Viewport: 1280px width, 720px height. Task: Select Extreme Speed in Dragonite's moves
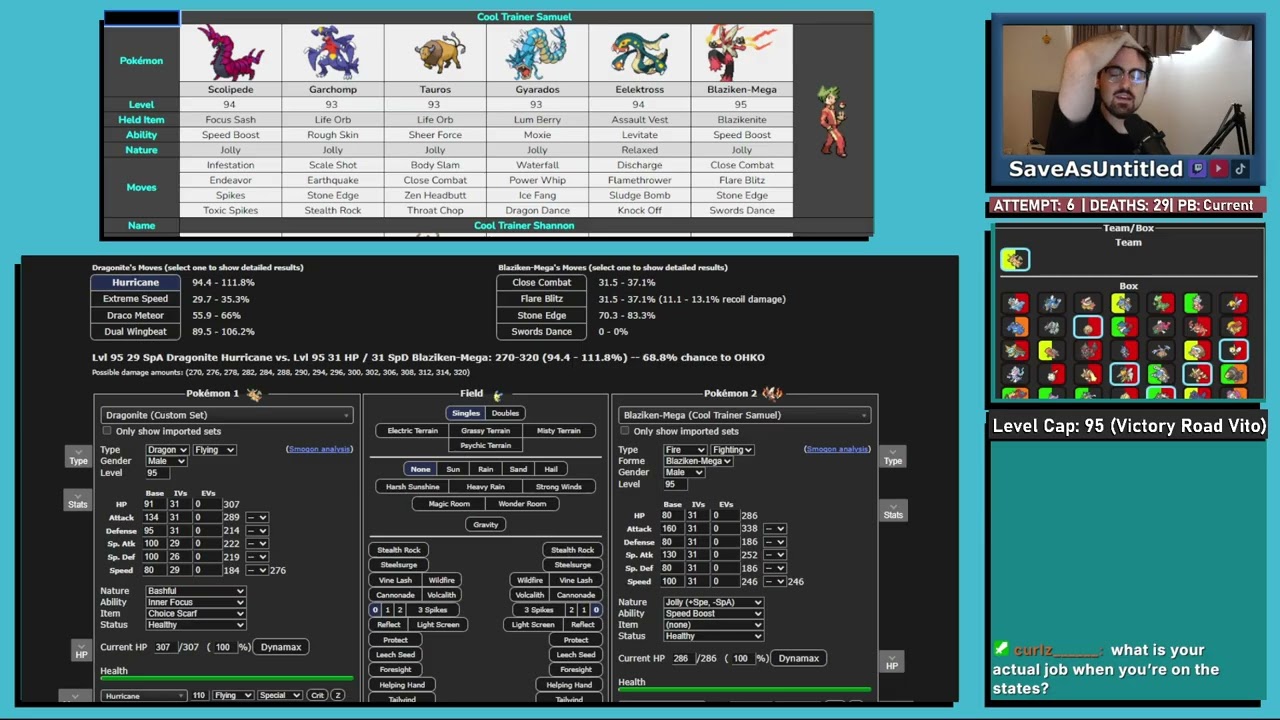(135, 299)
